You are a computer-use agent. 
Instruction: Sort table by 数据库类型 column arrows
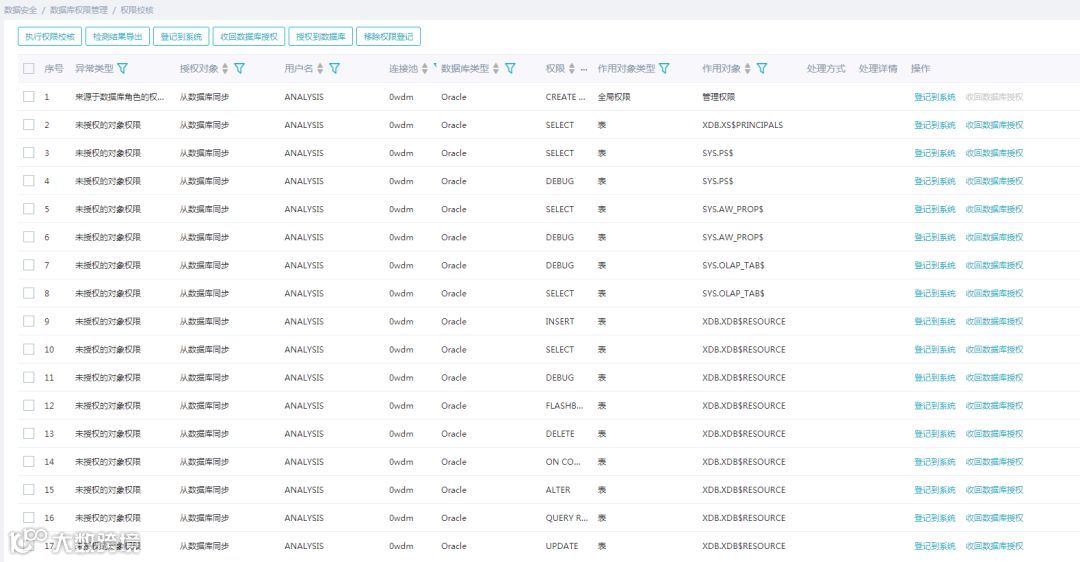coord(496,68)
